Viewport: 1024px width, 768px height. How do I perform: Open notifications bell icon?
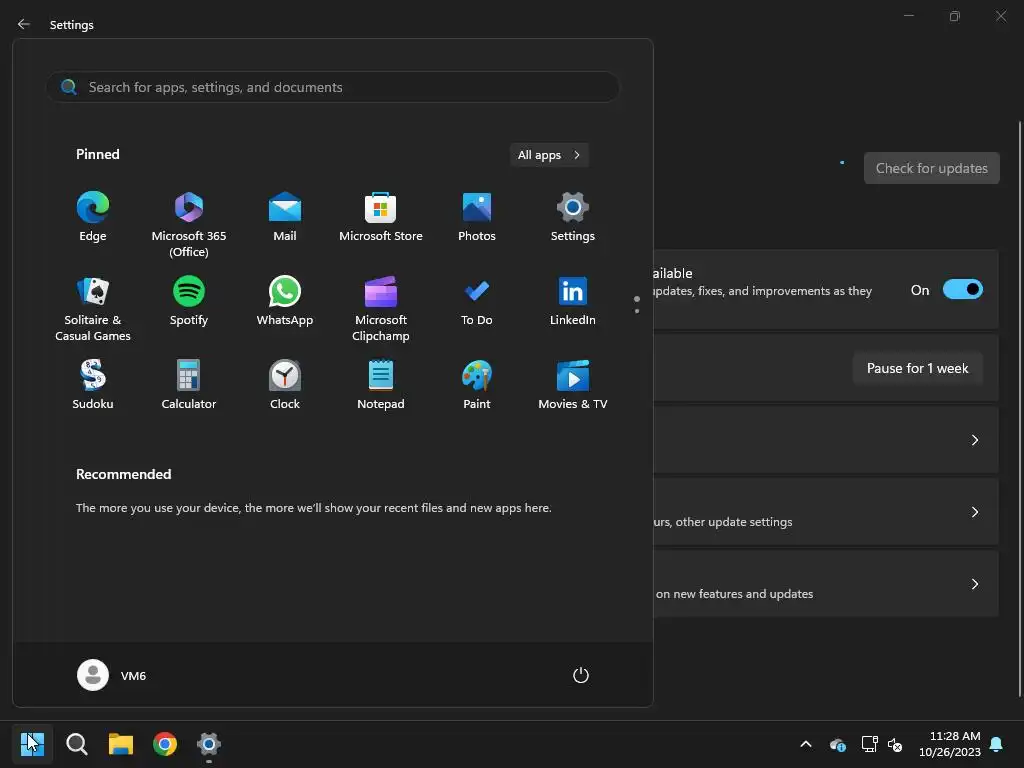(997, 744)
